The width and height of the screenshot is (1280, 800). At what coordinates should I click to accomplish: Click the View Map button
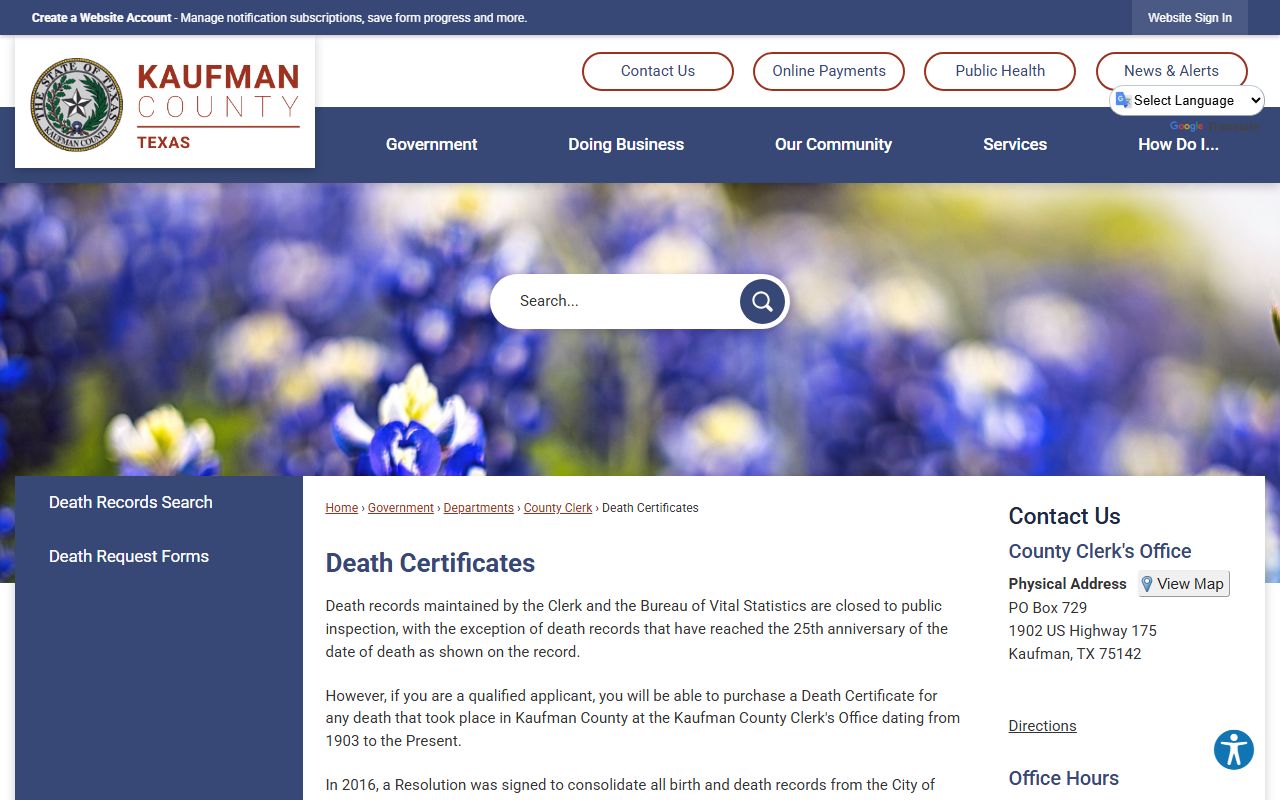(1184, 584)
